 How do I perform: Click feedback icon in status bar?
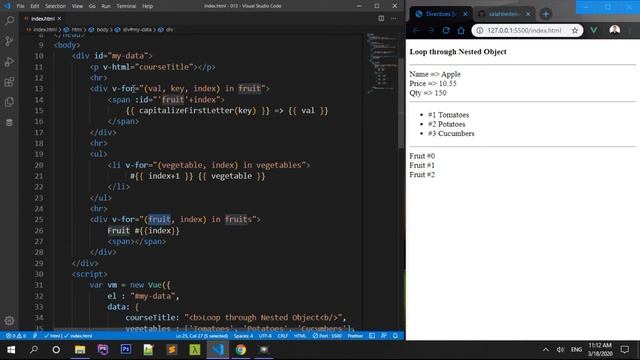pyautogui.click(x=384, y=336)
